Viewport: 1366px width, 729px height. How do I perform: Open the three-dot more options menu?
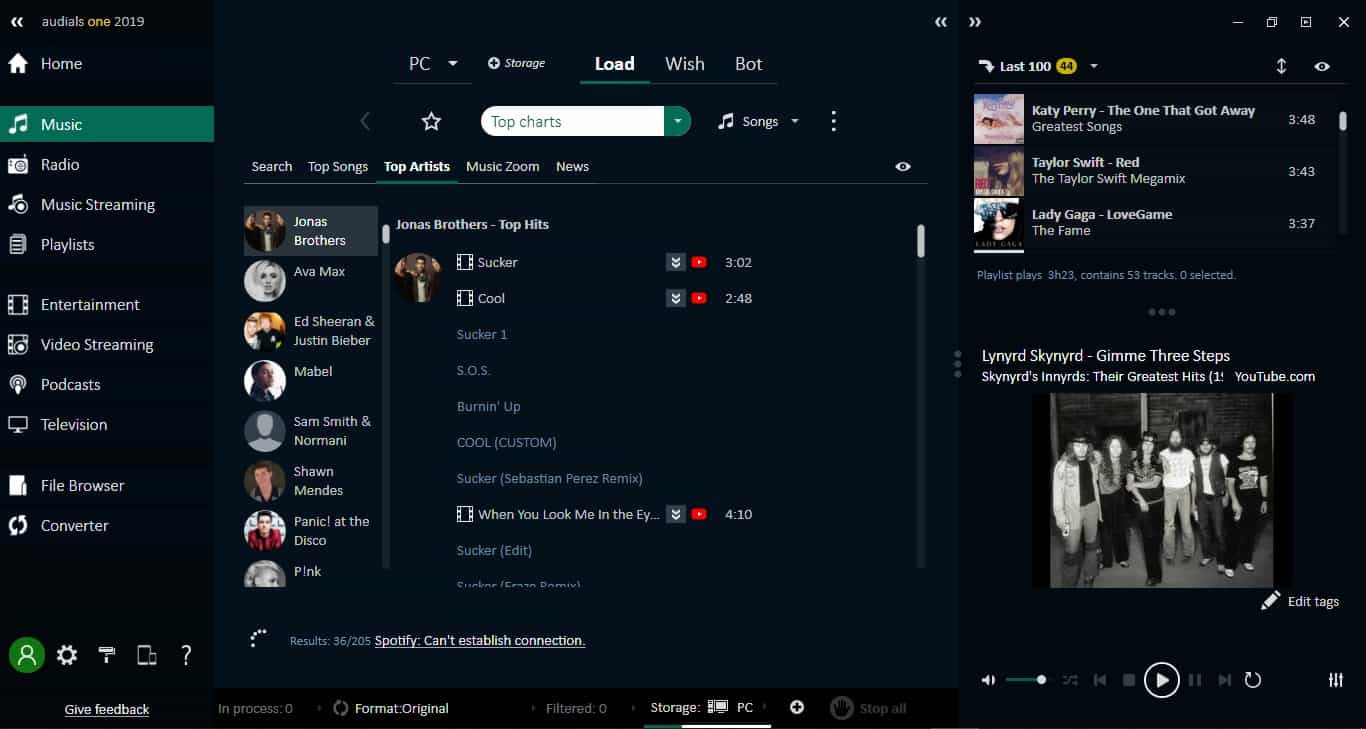(x=833, y=122)
